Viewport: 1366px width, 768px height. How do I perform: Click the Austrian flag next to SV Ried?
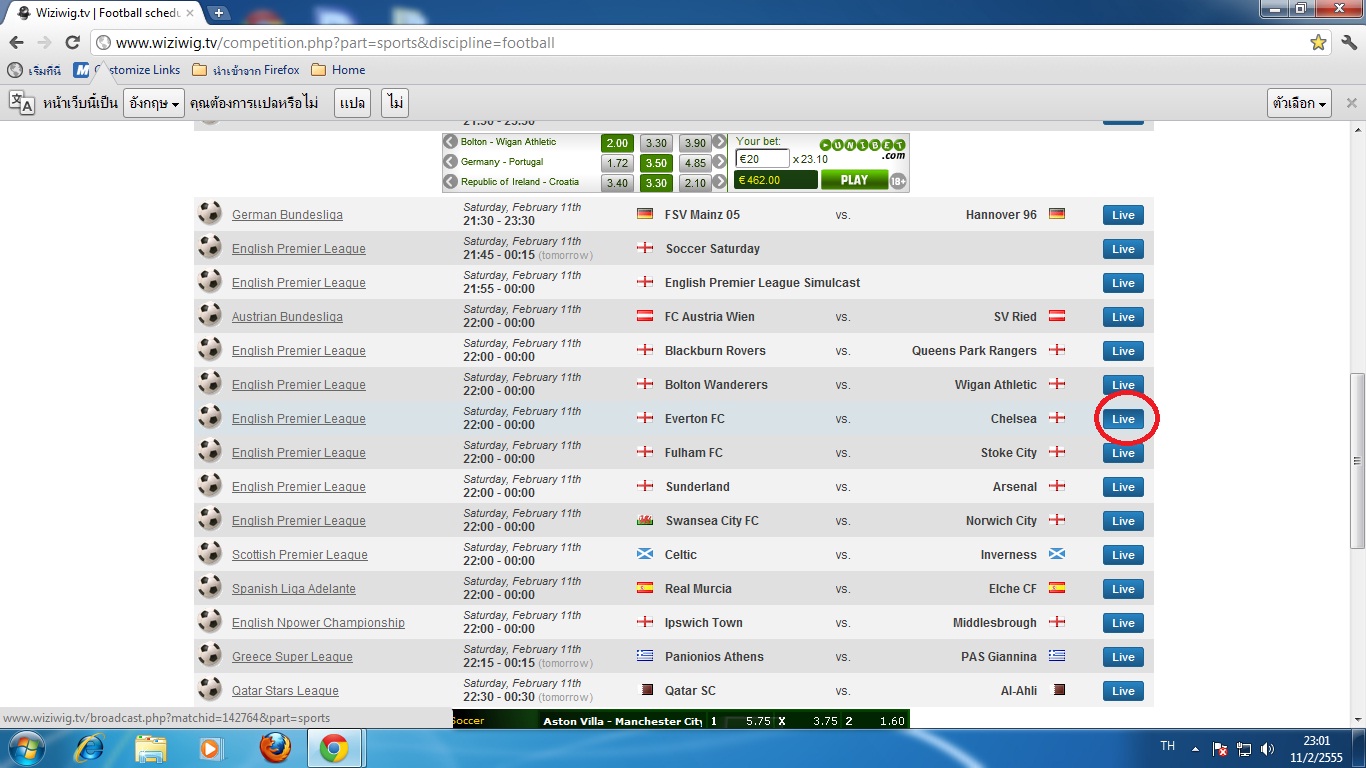[x=1057, y=316]
